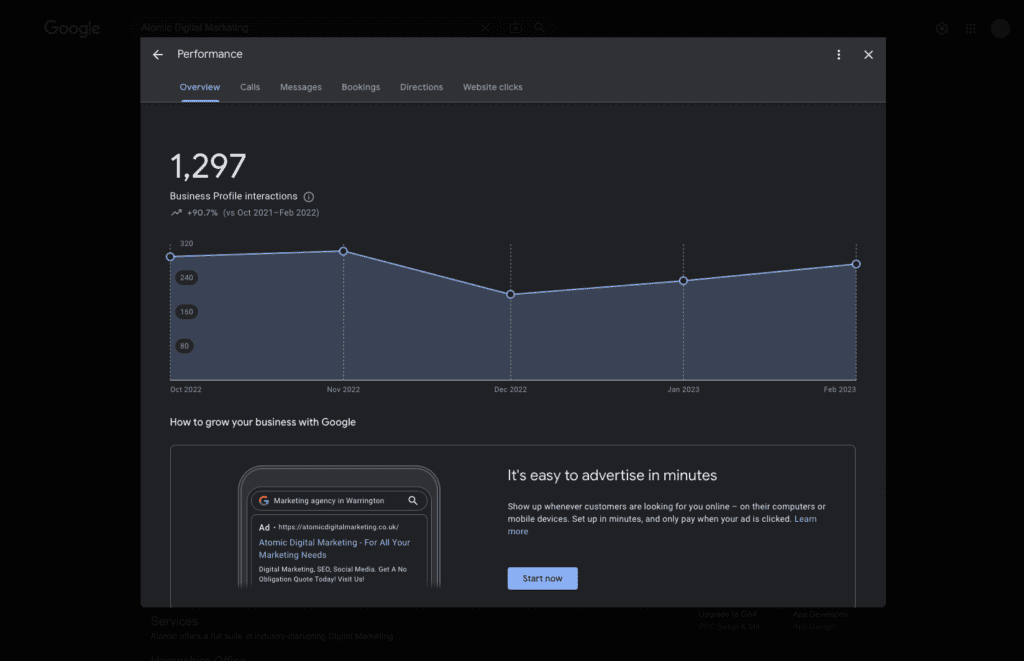Click the Nov 2022 data point on the chart

pyautogui.click(x=343, y=251)
